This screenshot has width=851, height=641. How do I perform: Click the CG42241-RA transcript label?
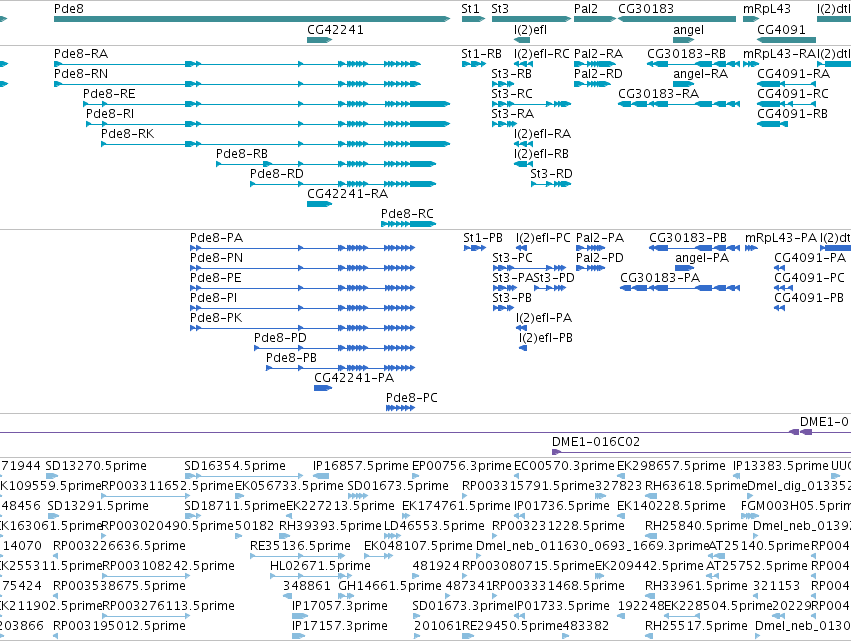coord(347,194)
